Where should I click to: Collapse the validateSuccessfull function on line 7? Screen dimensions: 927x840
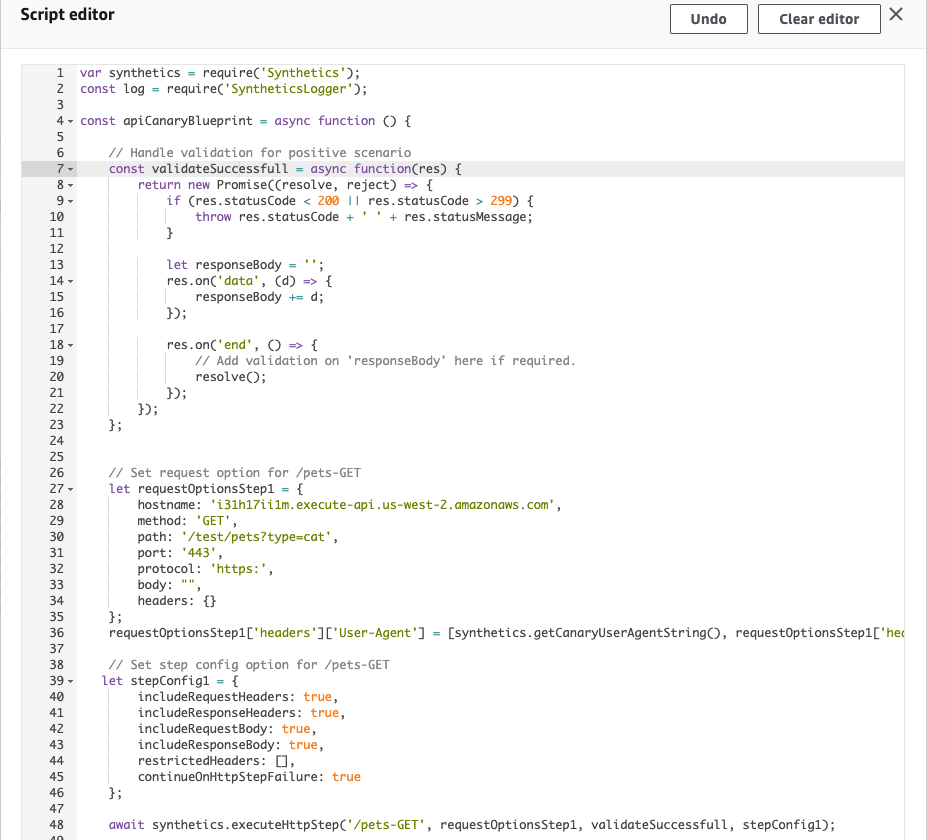69,168
